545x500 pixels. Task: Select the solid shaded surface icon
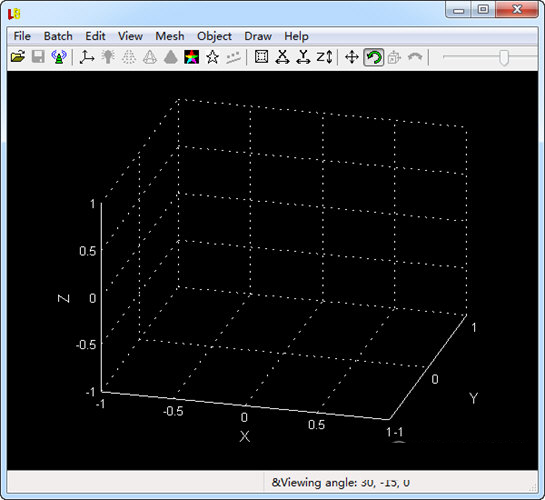[171, 57]
